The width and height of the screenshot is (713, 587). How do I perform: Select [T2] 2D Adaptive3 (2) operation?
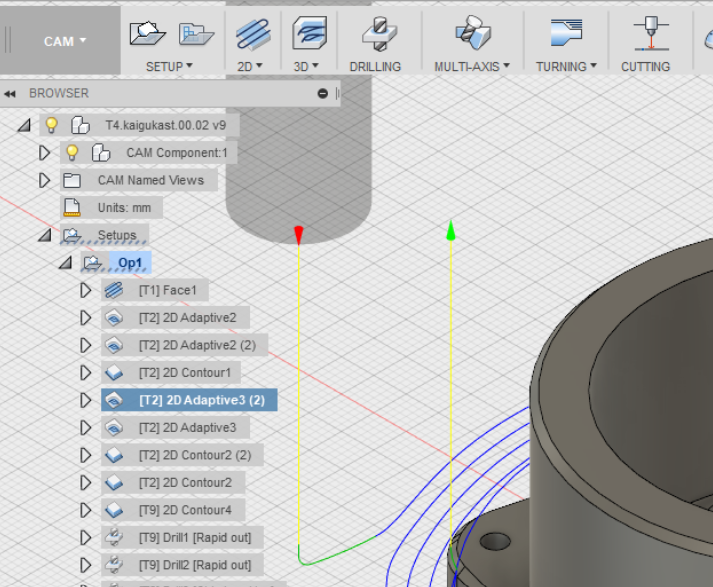[x=202, y=400]
